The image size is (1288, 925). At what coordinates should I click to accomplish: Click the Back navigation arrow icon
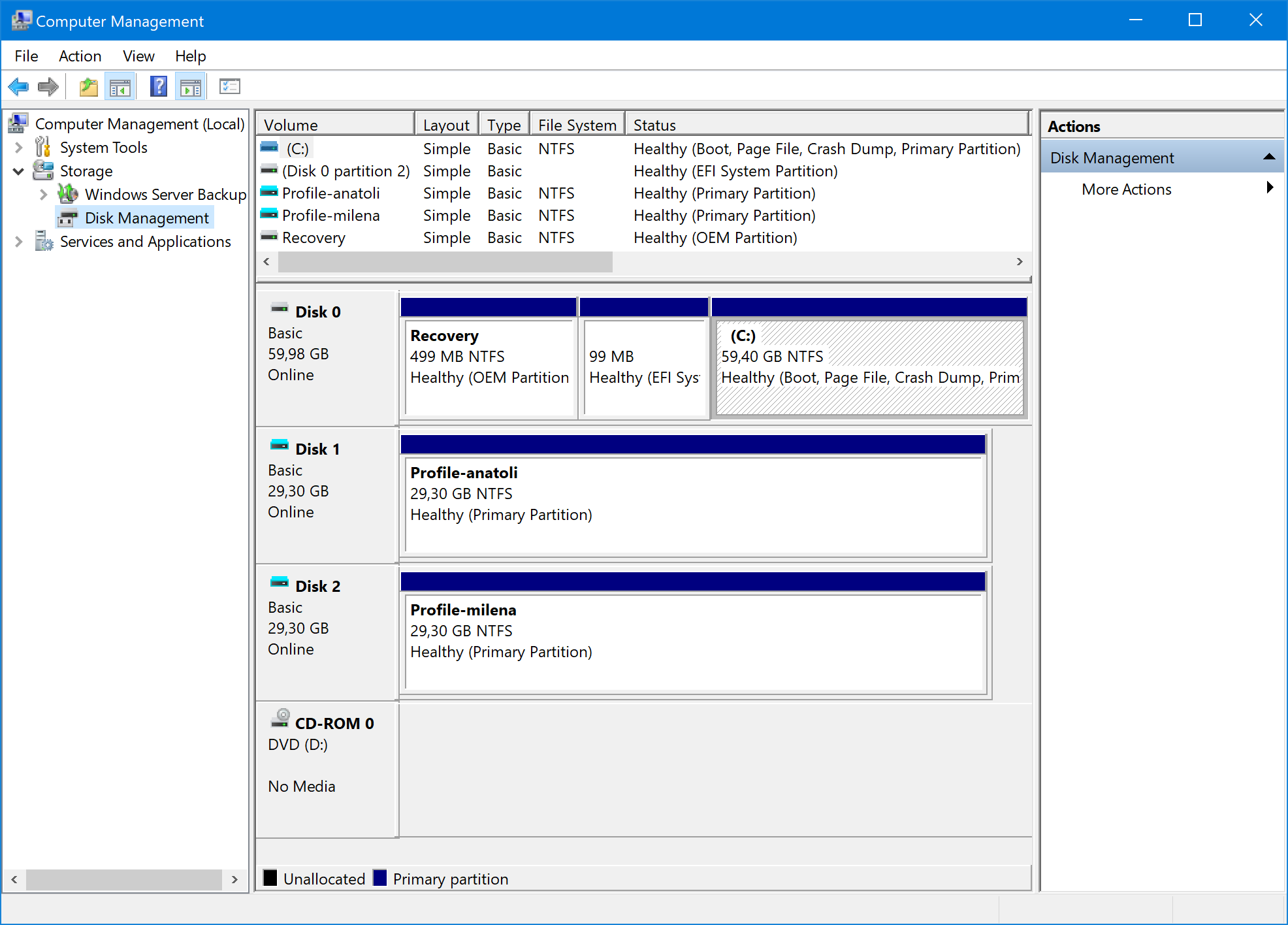18,86
